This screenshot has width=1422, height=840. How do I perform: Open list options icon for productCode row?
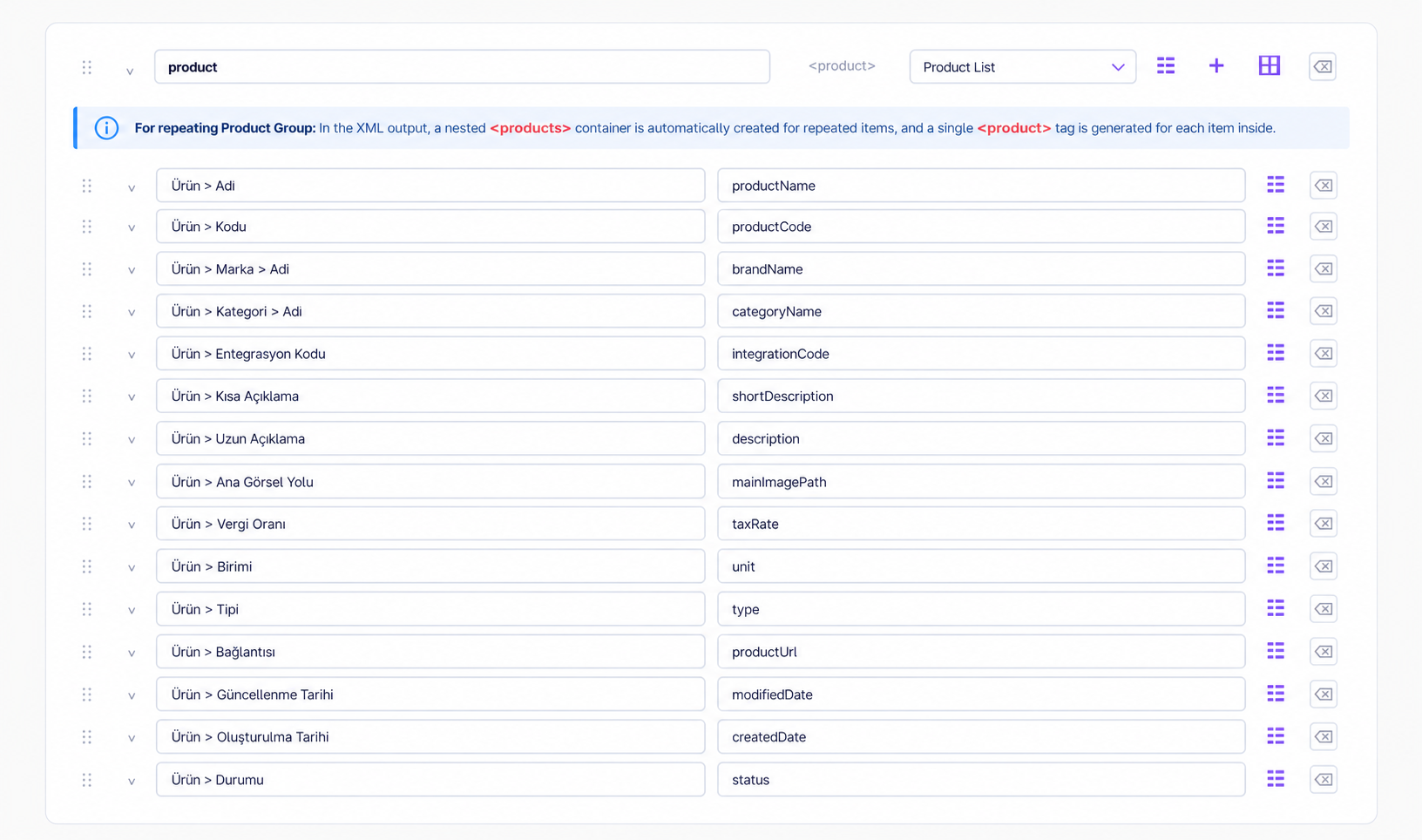[1276, 227]
